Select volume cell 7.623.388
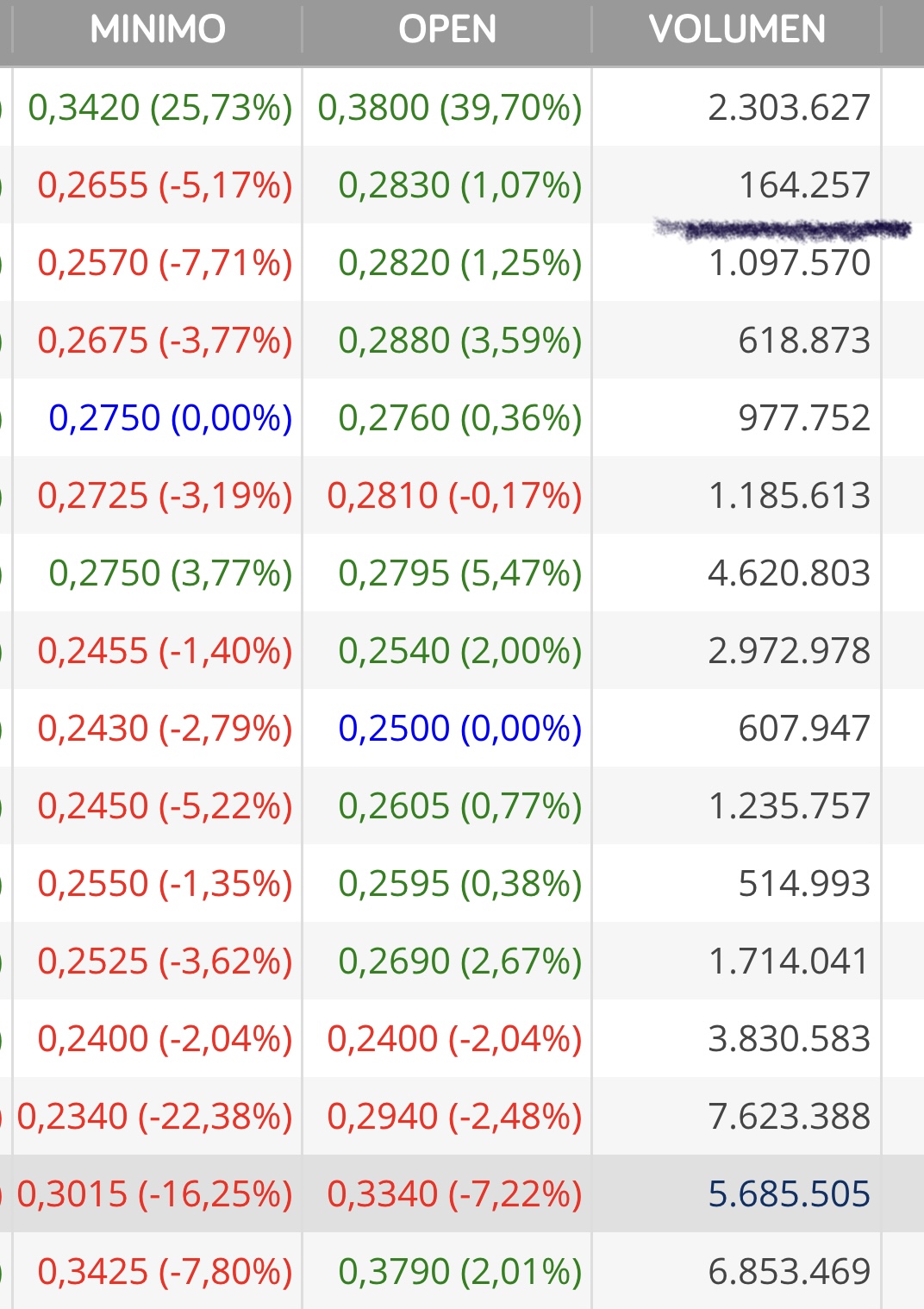Viewport: 924px width, 1309px height. point(789,1117)
